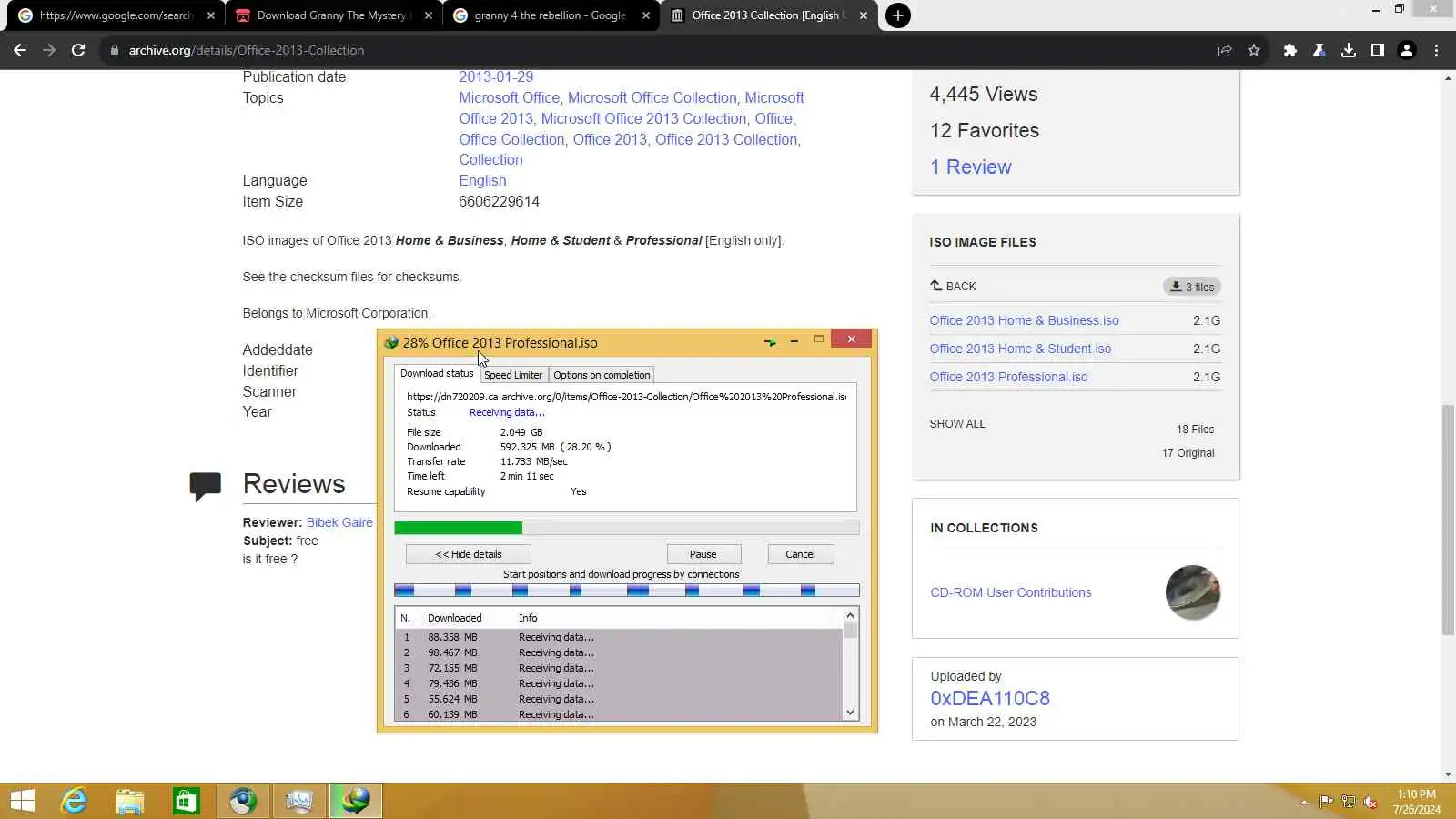Launch Internet Explorer from the taskbar

tap(74, 801)
